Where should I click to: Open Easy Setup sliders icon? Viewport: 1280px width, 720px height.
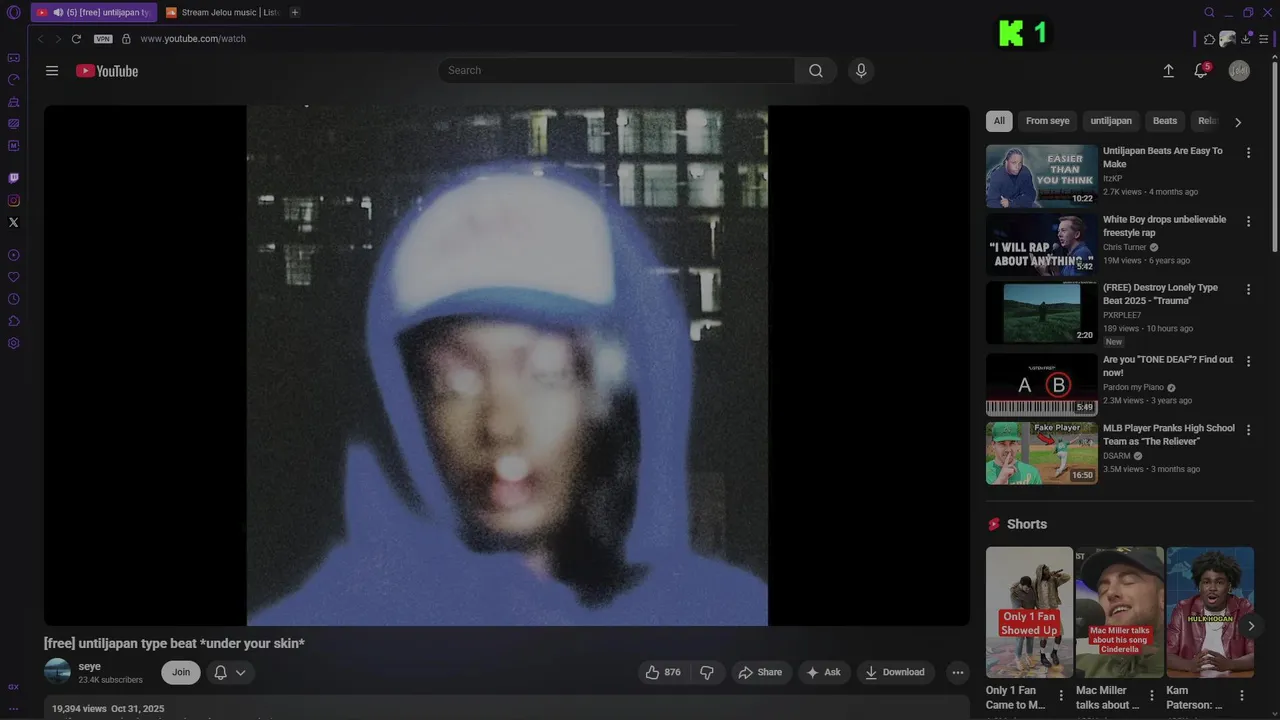(1264, 39)
